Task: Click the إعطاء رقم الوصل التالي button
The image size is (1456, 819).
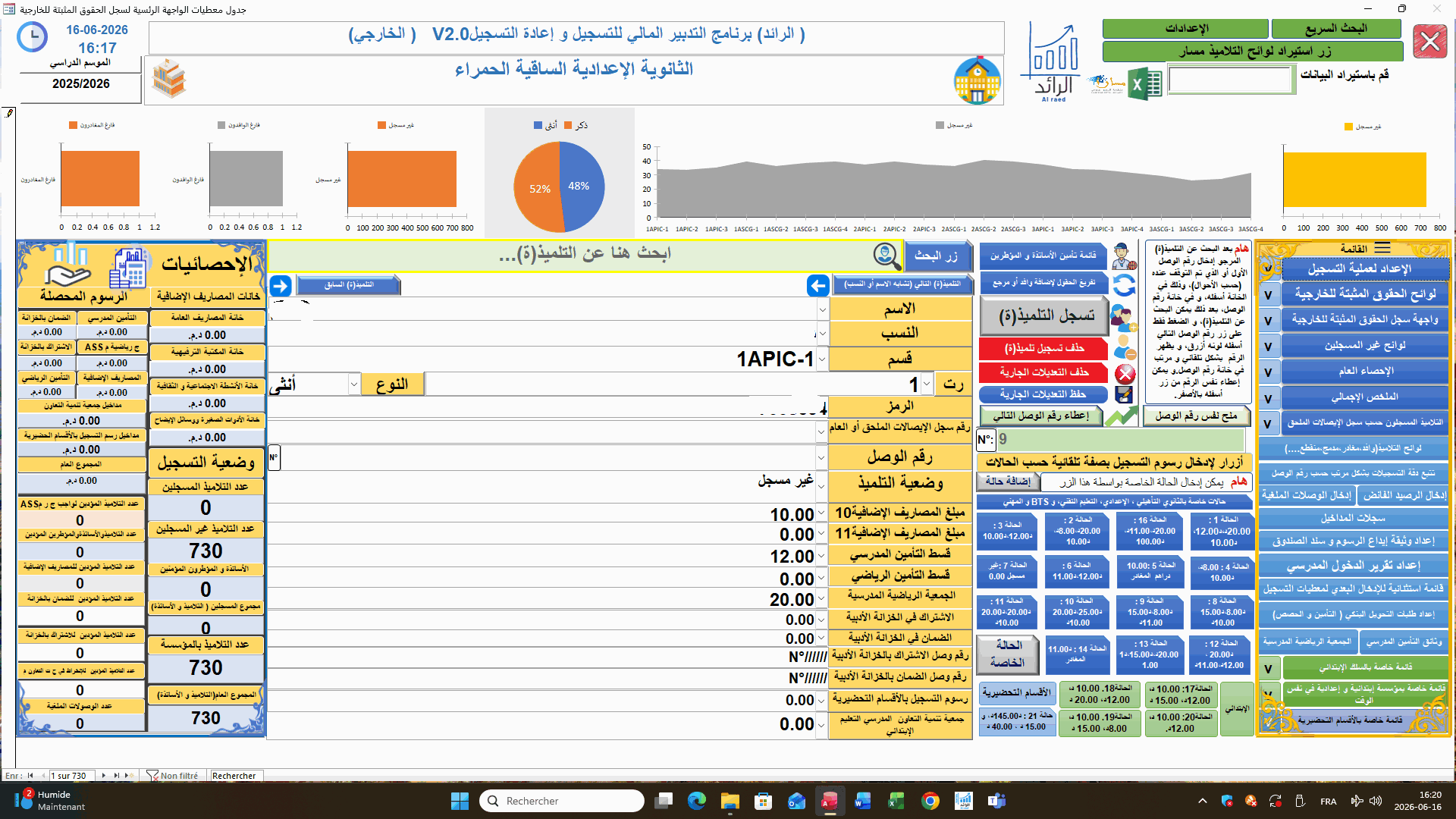Action: [x=1040, y=416]
